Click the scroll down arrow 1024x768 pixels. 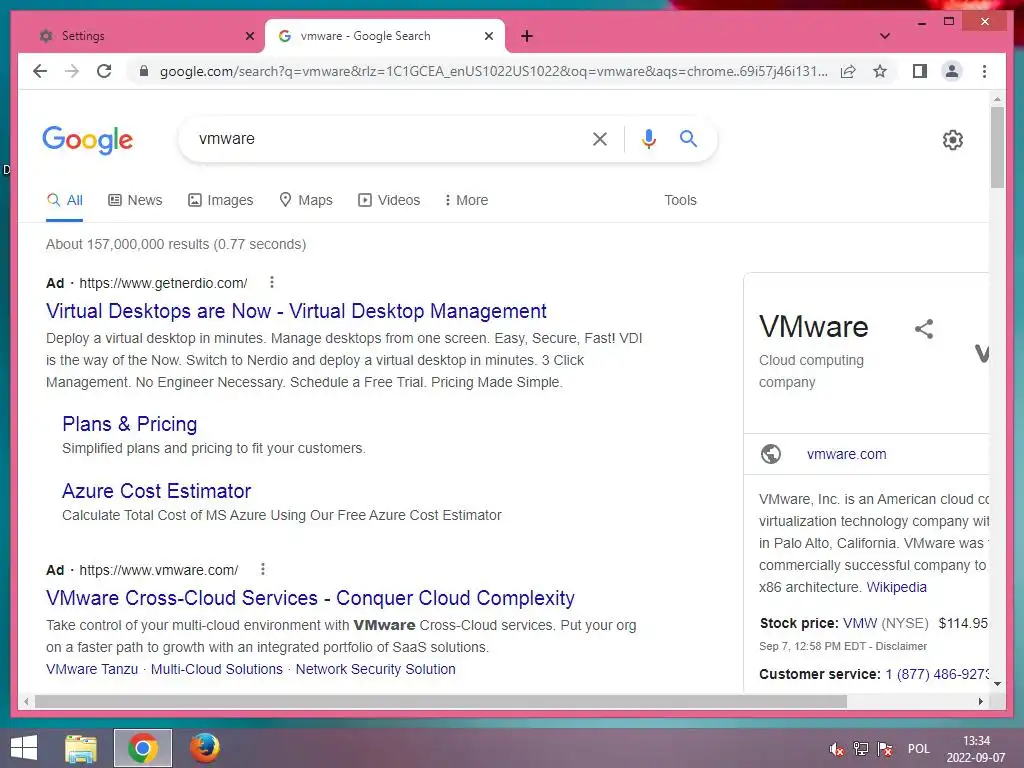pos(997,684)
